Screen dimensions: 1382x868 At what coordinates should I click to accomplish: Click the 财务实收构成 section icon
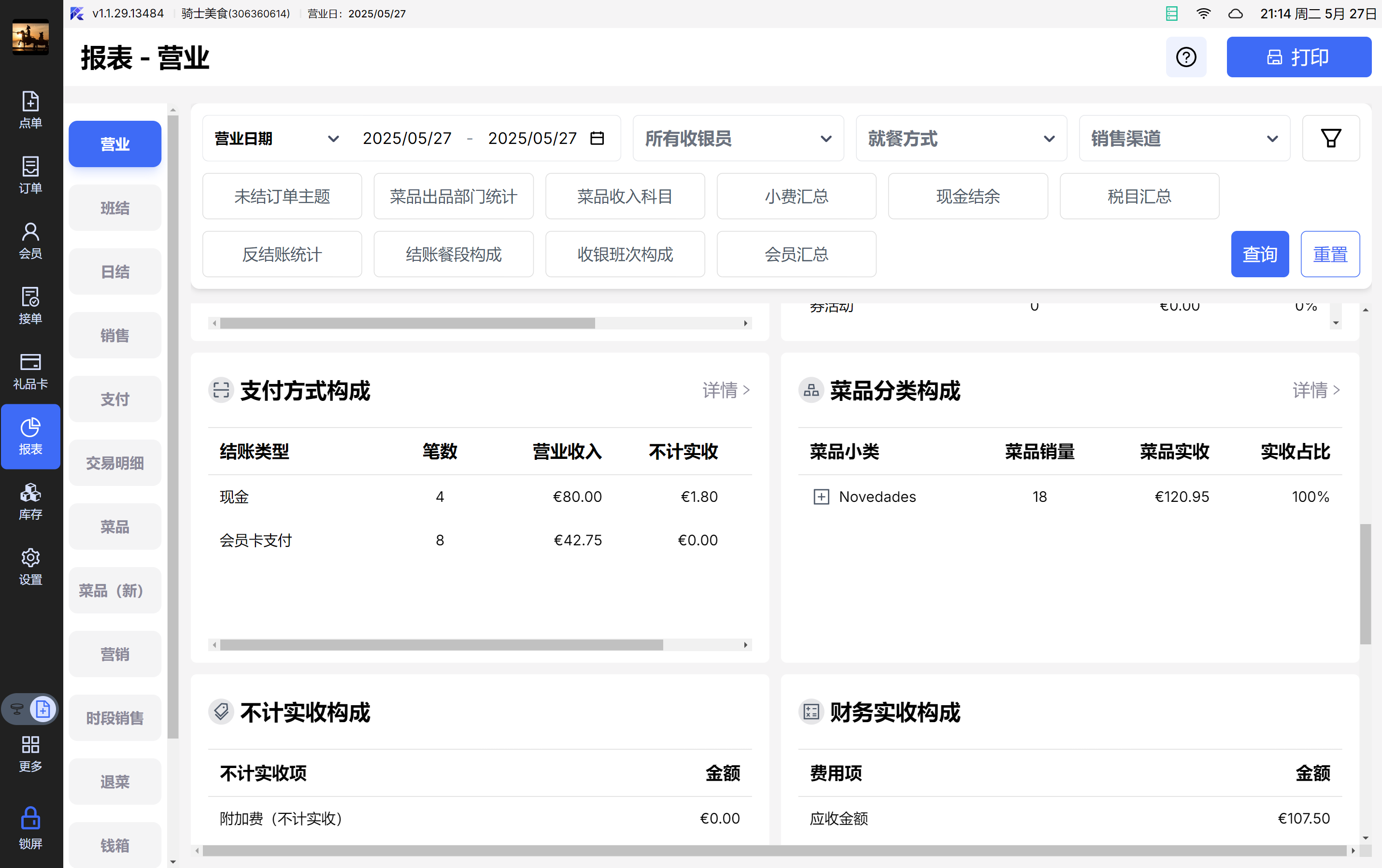tap(811, 712)
